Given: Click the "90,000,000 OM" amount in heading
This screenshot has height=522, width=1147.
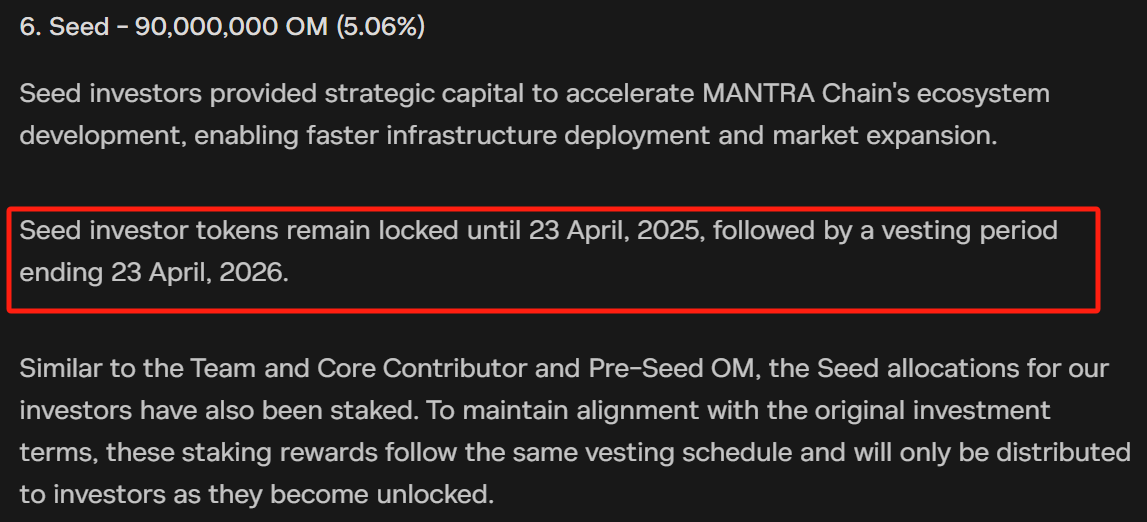Looking at the screenshot, I should [231, 27].
